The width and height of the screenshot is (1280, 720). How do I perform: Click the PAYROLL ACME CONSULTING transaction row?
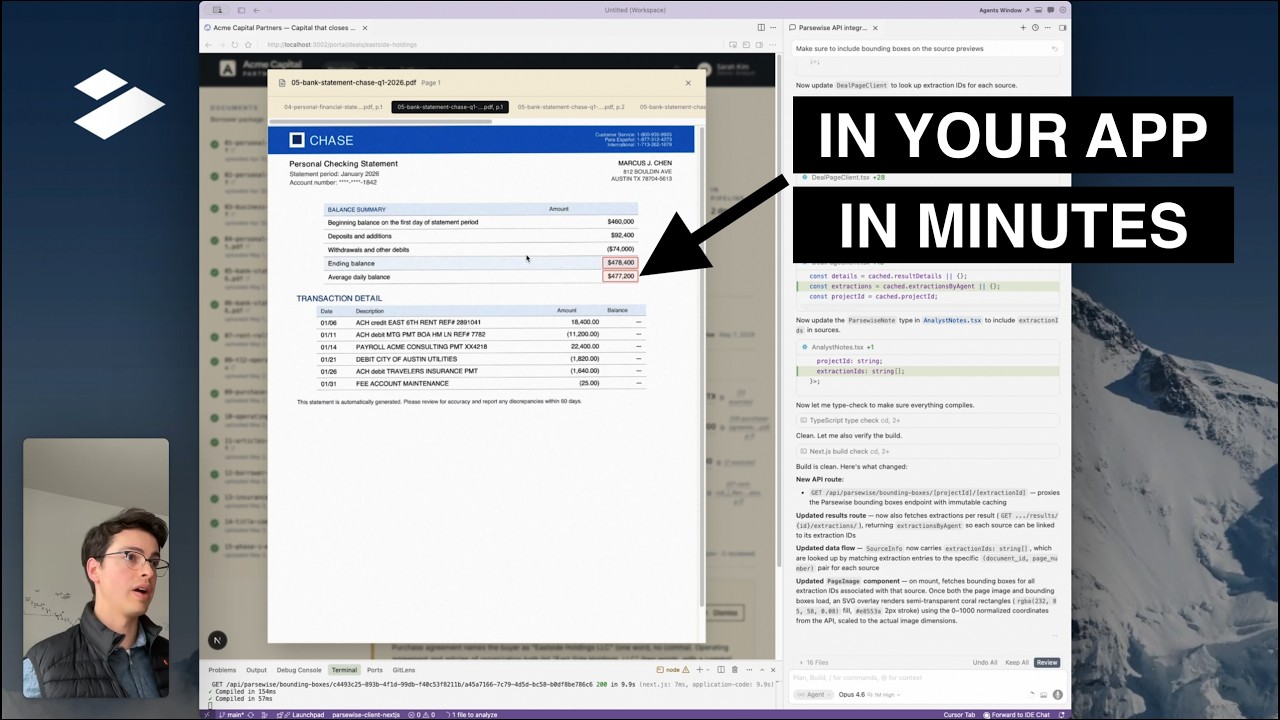point(481,347)
